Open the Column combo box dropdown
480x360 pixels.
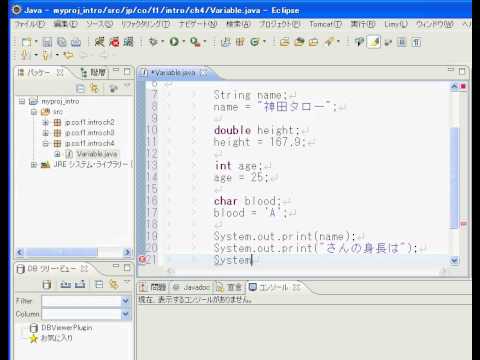[x=126, y=314]
